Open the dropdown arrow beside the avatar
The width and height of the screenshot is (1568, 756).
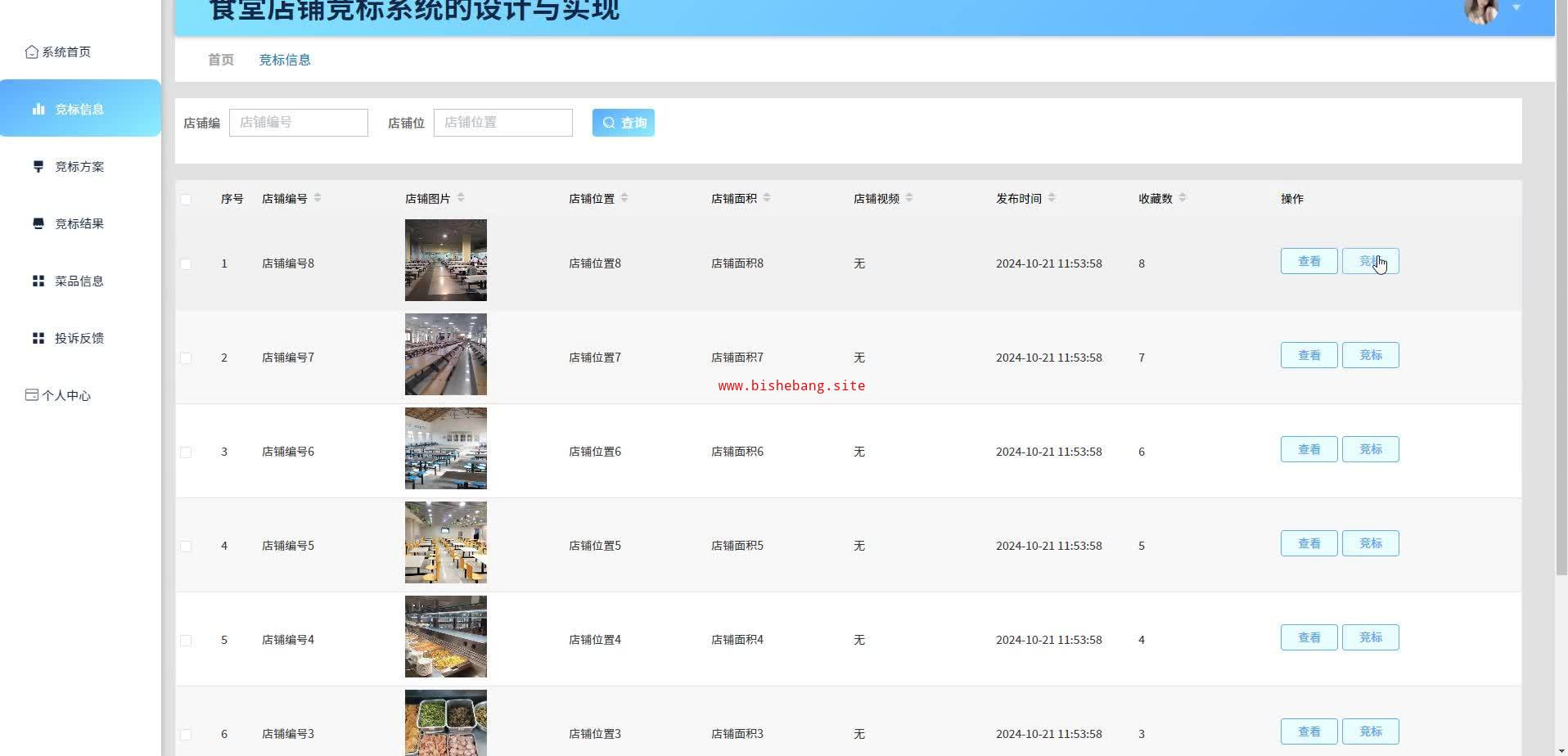coord(1516,7)
